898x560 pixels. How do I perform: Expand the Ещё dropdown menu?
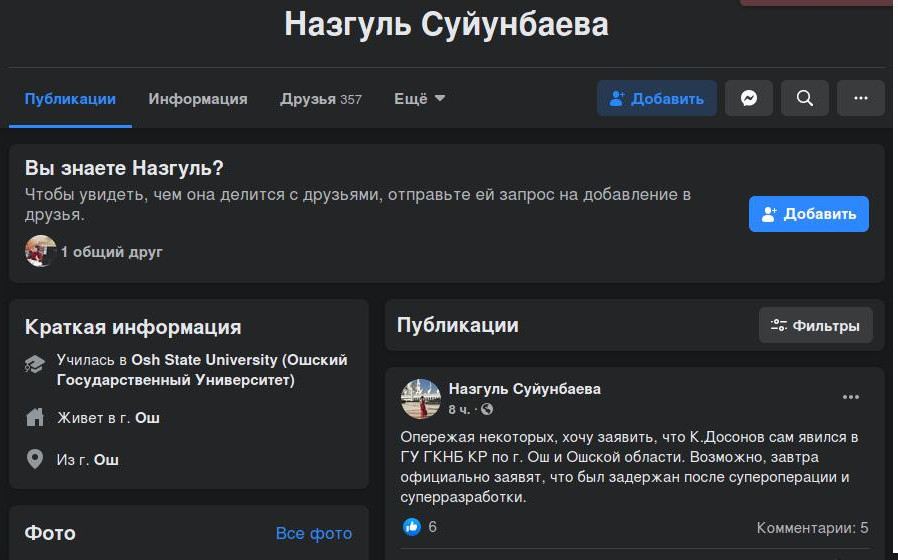coord(419,99)
